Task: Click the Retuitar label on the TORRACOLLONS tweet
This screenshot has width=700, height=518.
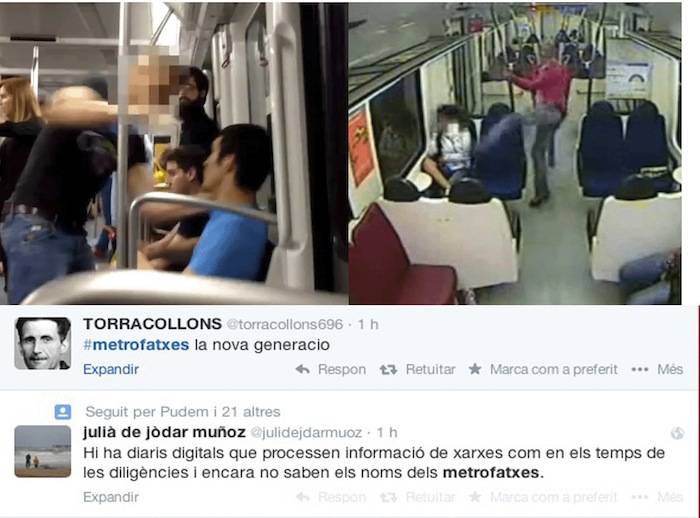Action: [430, 369]
